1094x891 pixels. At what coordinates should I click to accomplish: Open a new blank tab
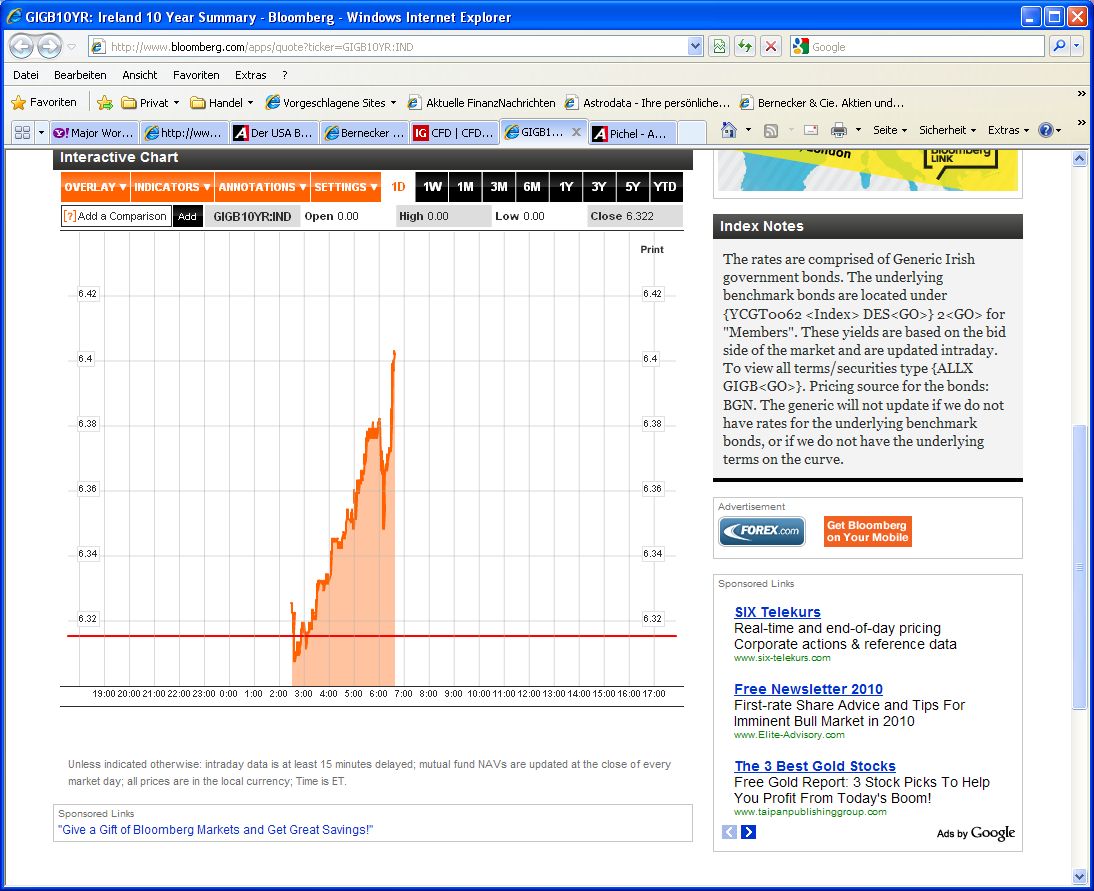click(x=691, y=133)
